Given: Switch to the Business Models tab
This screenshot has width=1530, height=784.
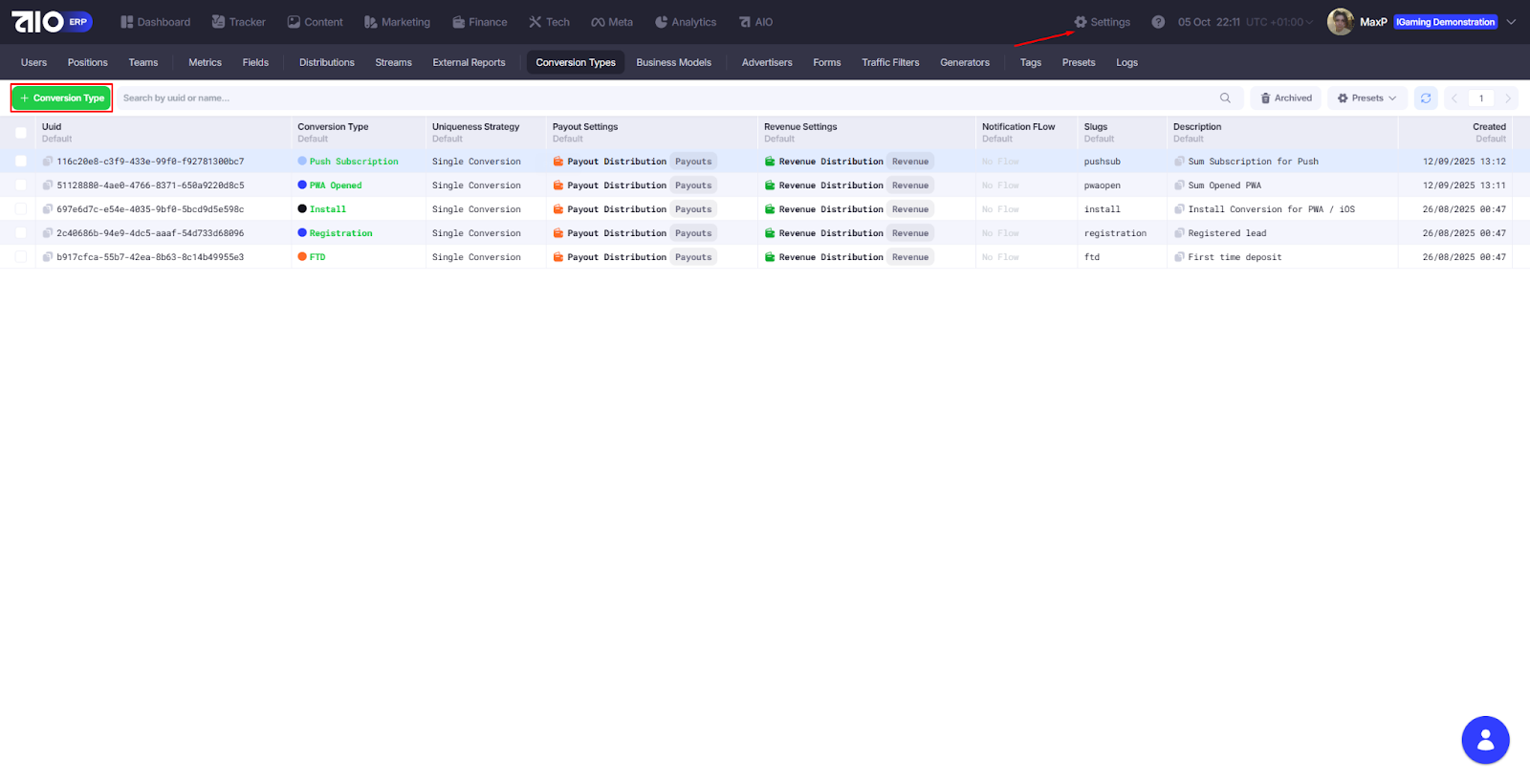Looking at the screenshot, I should coord(673,63).
